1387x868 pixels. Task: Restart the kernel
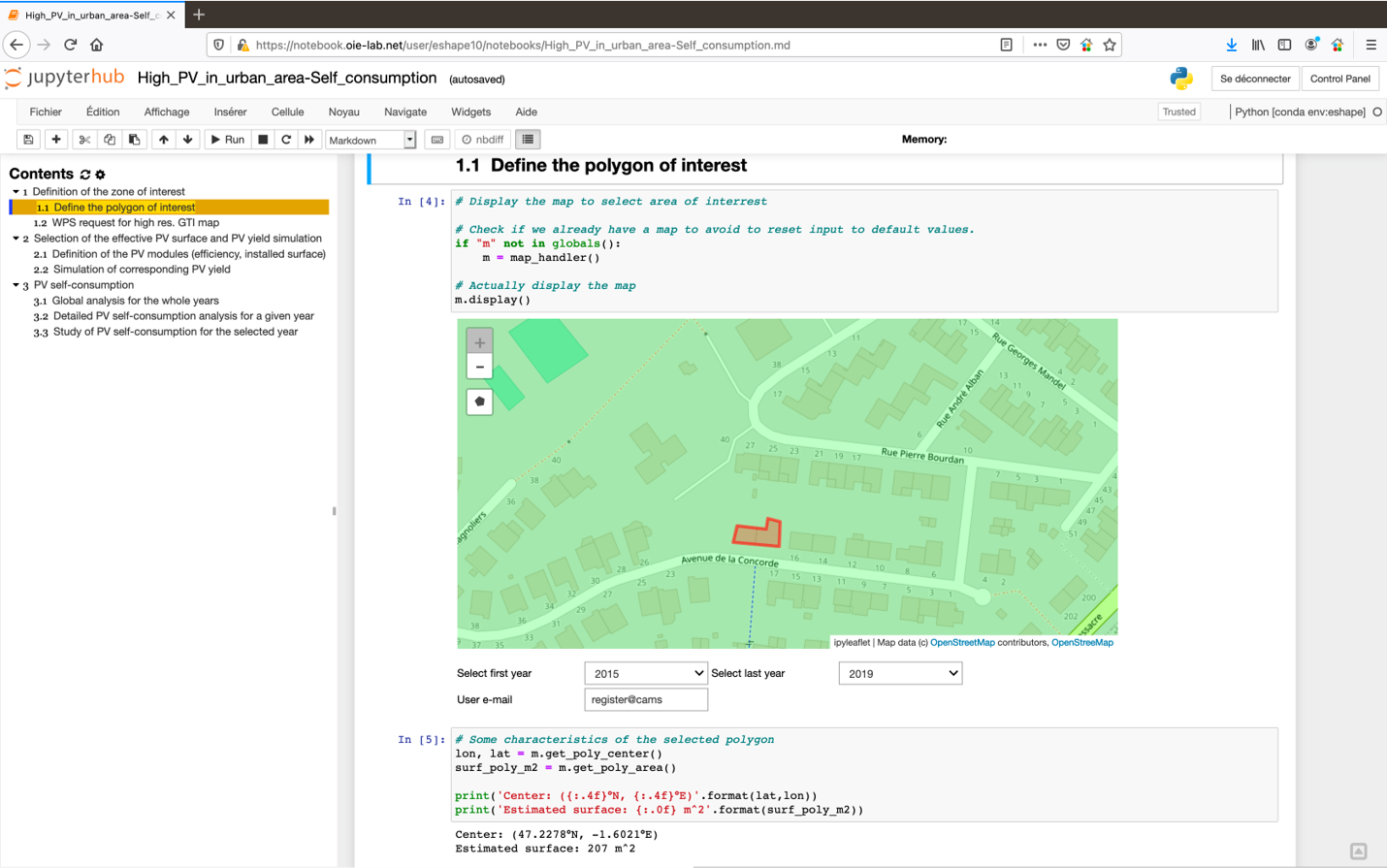tap(284, 139)
